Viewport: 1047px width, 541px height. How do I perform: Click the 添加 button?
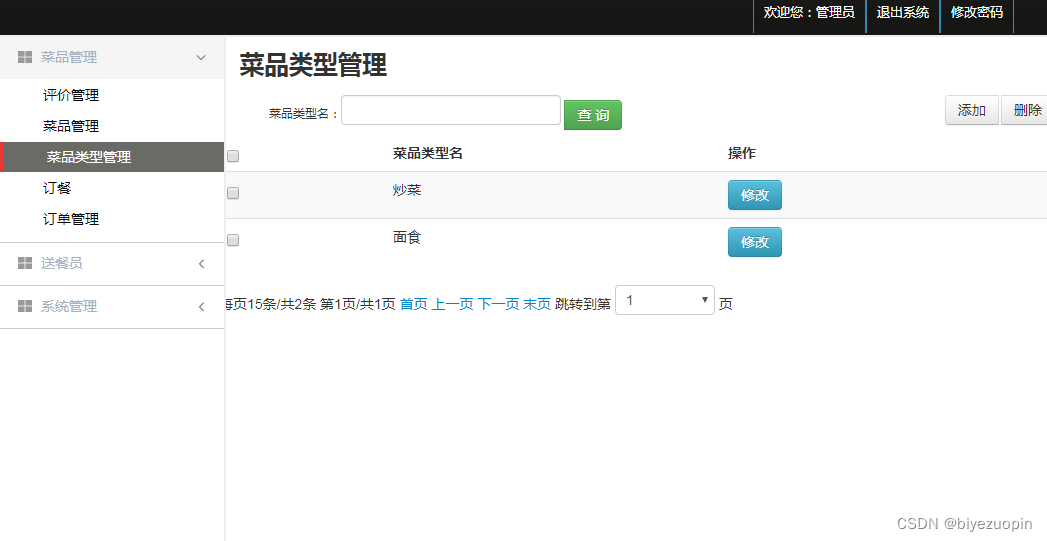(972, 110)
